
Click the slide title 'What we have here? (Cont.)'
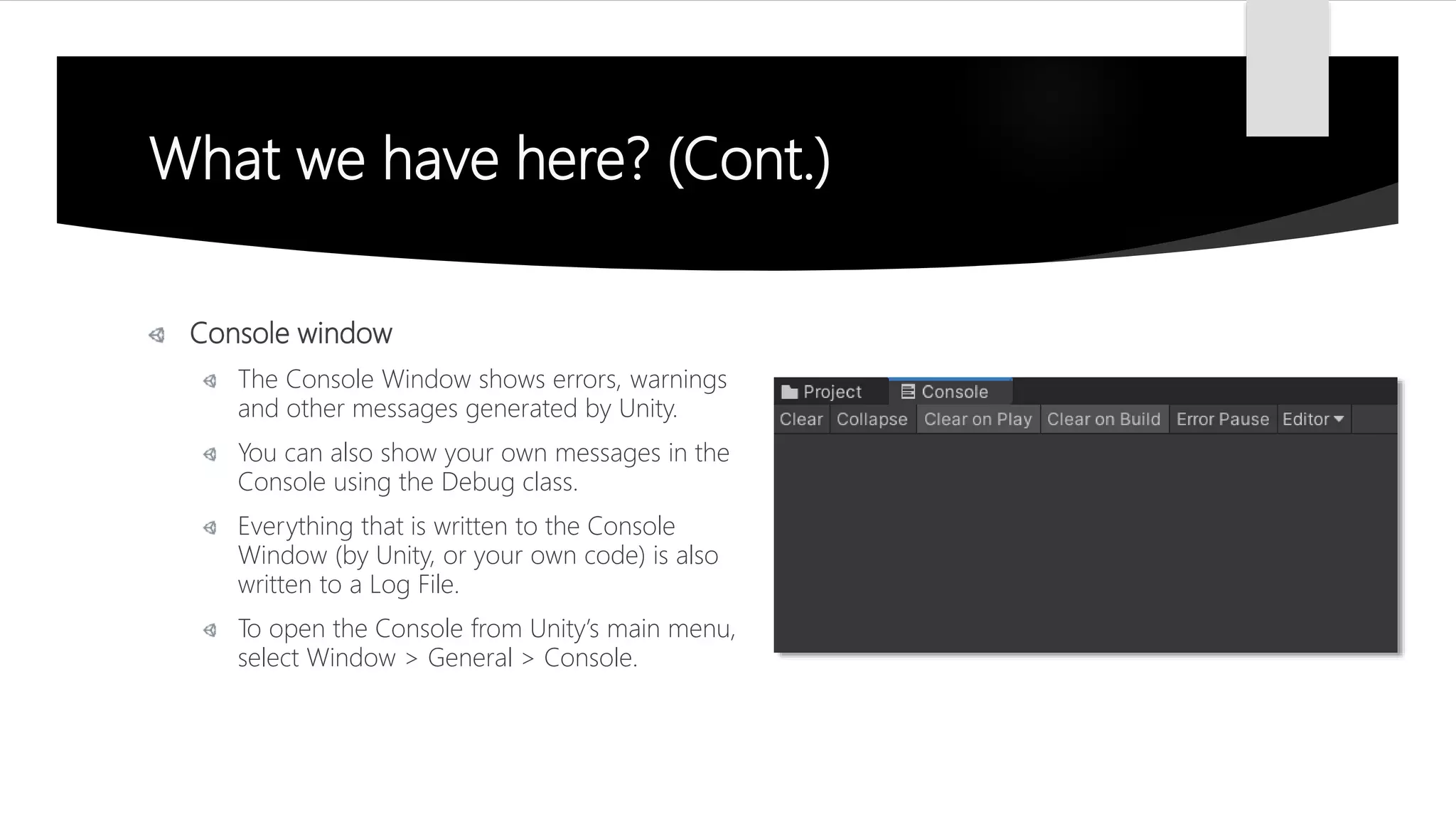point(490,159)
